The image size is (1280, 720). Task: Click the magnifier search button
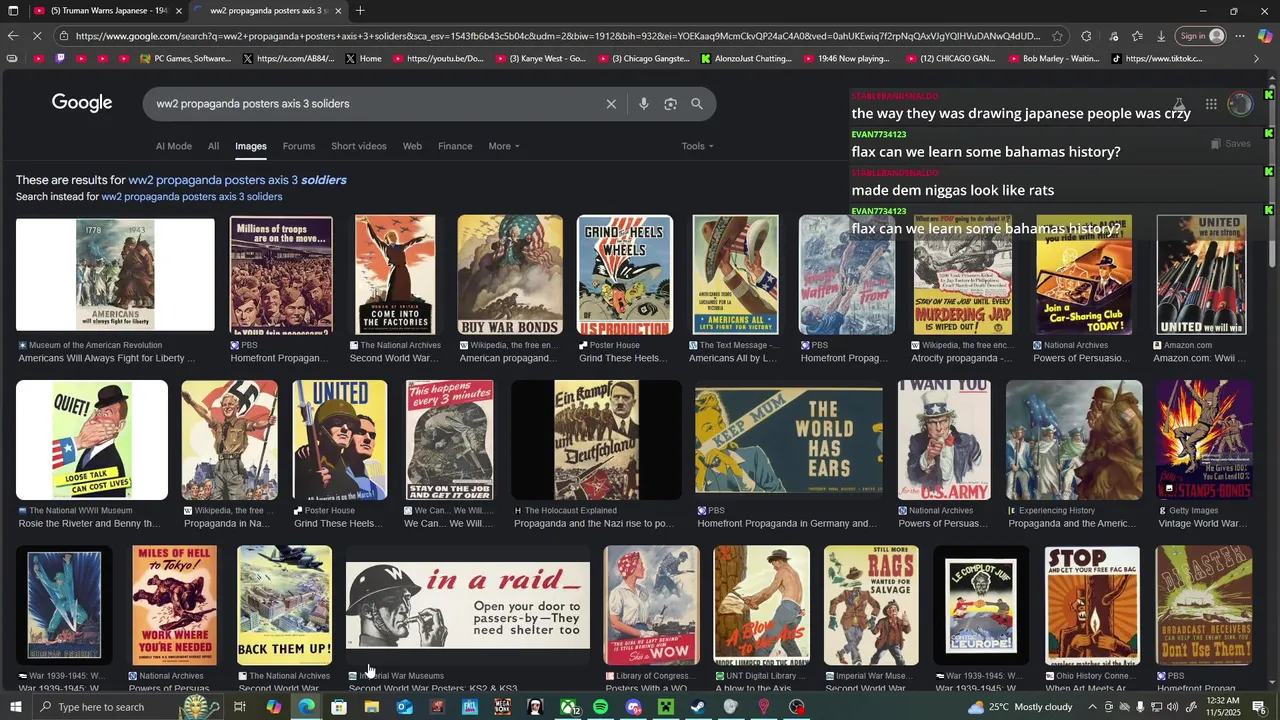pos(697,104)
